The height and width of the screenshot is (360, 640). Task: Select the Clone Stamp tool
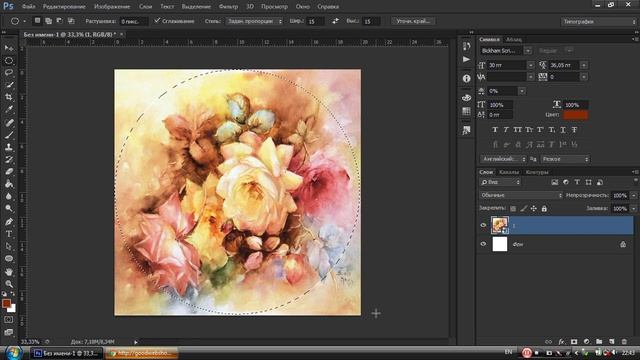pyautogui.click(x=9, y=147)
